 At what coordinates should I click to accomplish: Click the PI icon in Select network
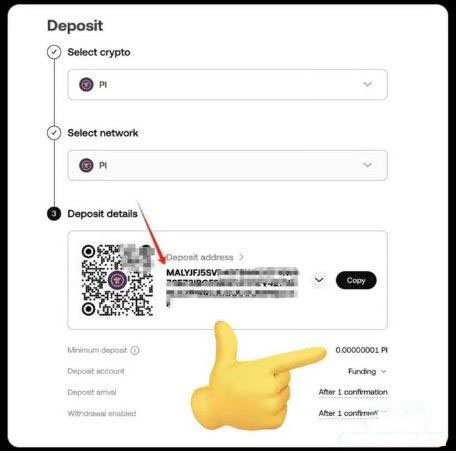coord(86,165)
